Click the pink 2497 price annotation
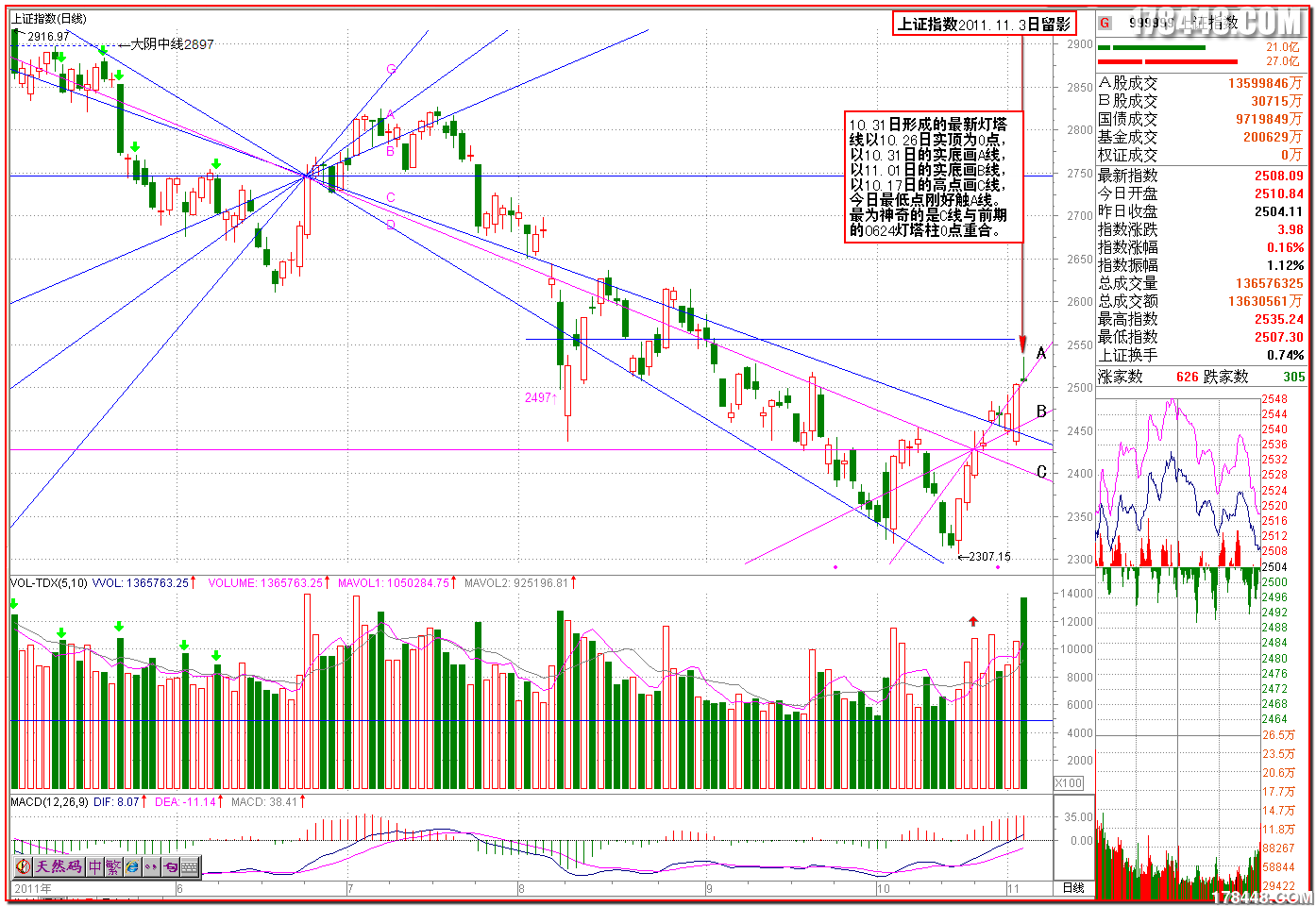Screen dimensions: 1316x907 (541, 397)
